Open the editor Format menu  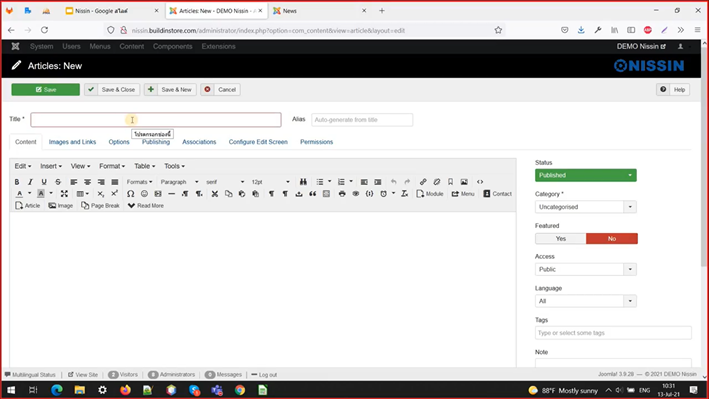click(x=112, y=166)
